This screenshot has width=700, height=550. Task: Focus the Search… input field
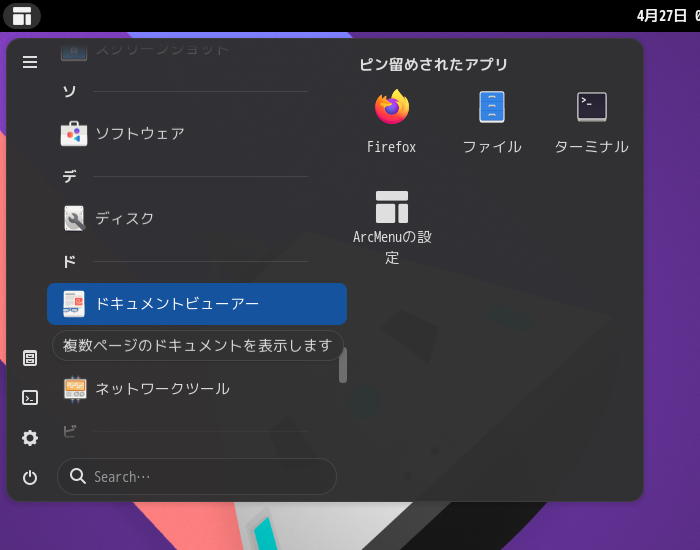[197, 476]
